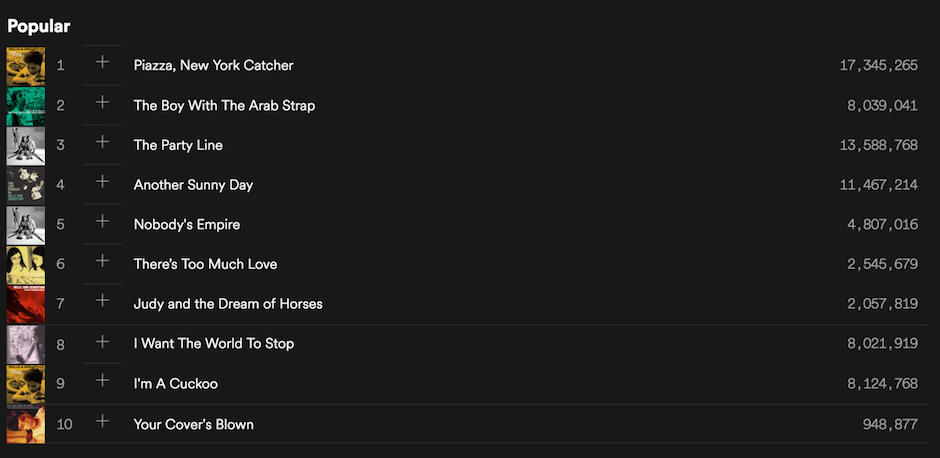
Task: Click plus next to Nobody's Empire
Action: [x=102, y=222]
